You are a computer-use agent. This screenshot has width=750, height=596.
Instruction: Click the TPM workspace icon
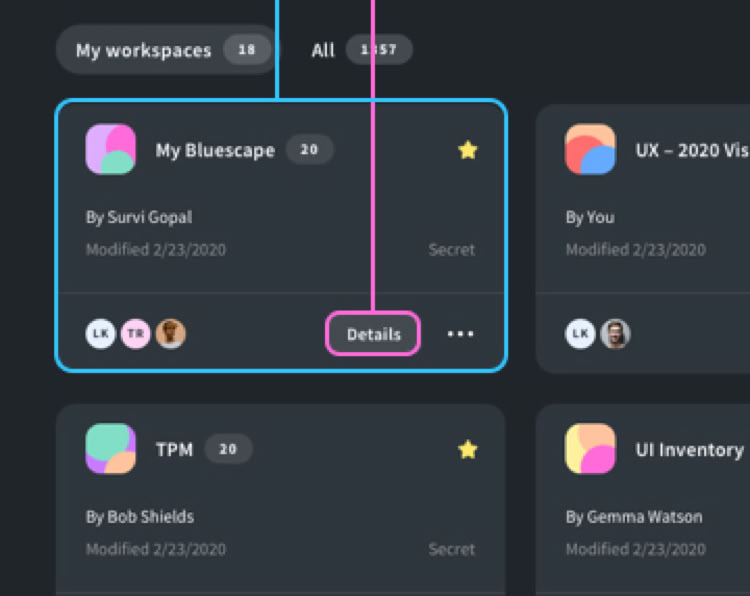(111, 449)
